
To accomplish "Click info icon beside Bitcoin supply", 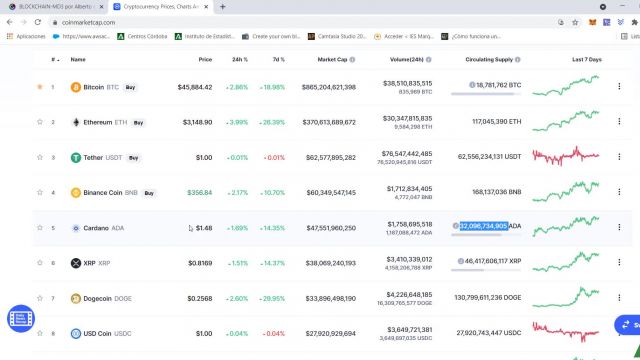I will tap(472, 85).
